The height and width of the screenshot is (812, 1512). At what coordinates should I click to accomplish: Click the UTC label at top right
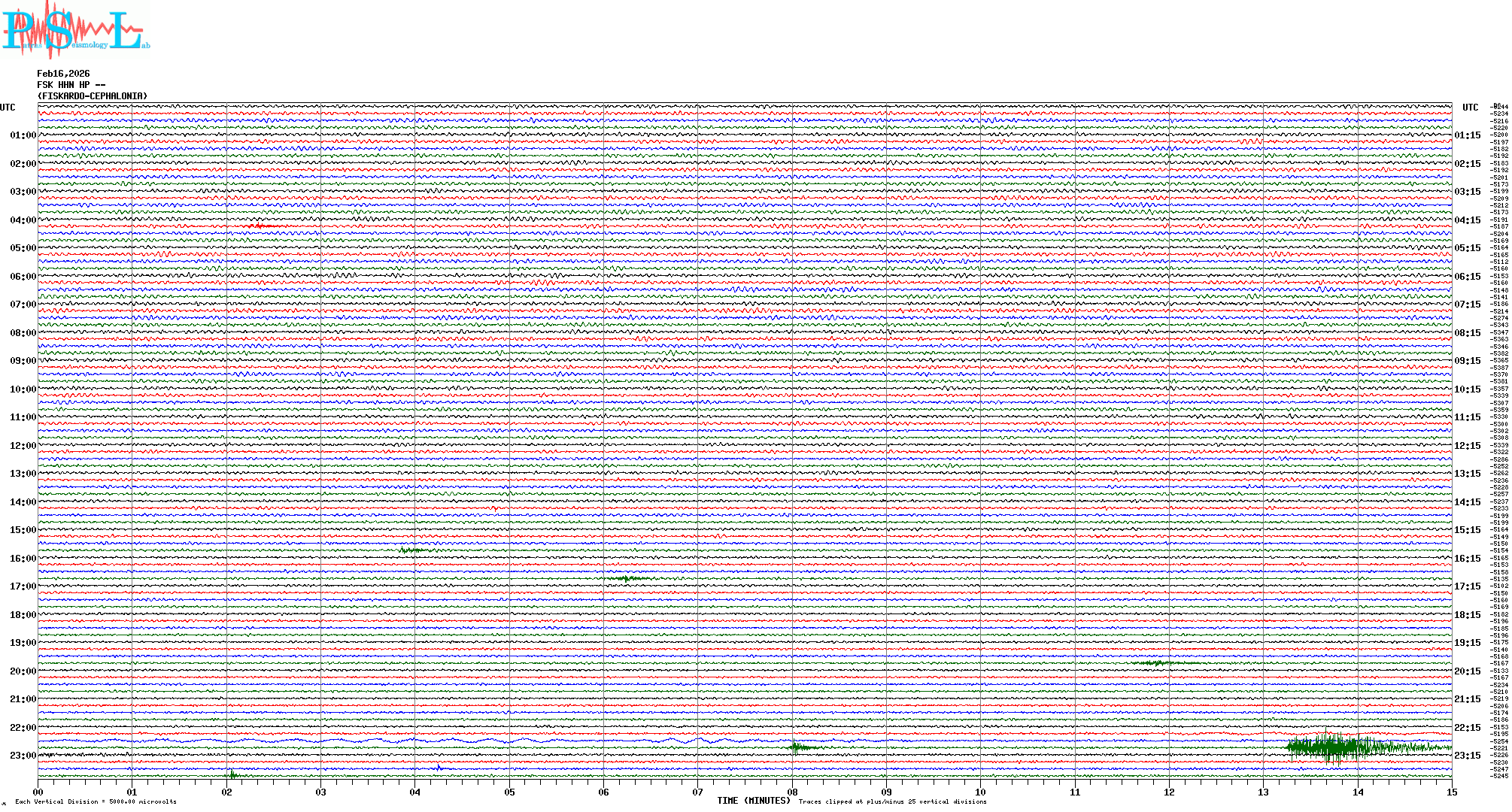pos(1470,108)
